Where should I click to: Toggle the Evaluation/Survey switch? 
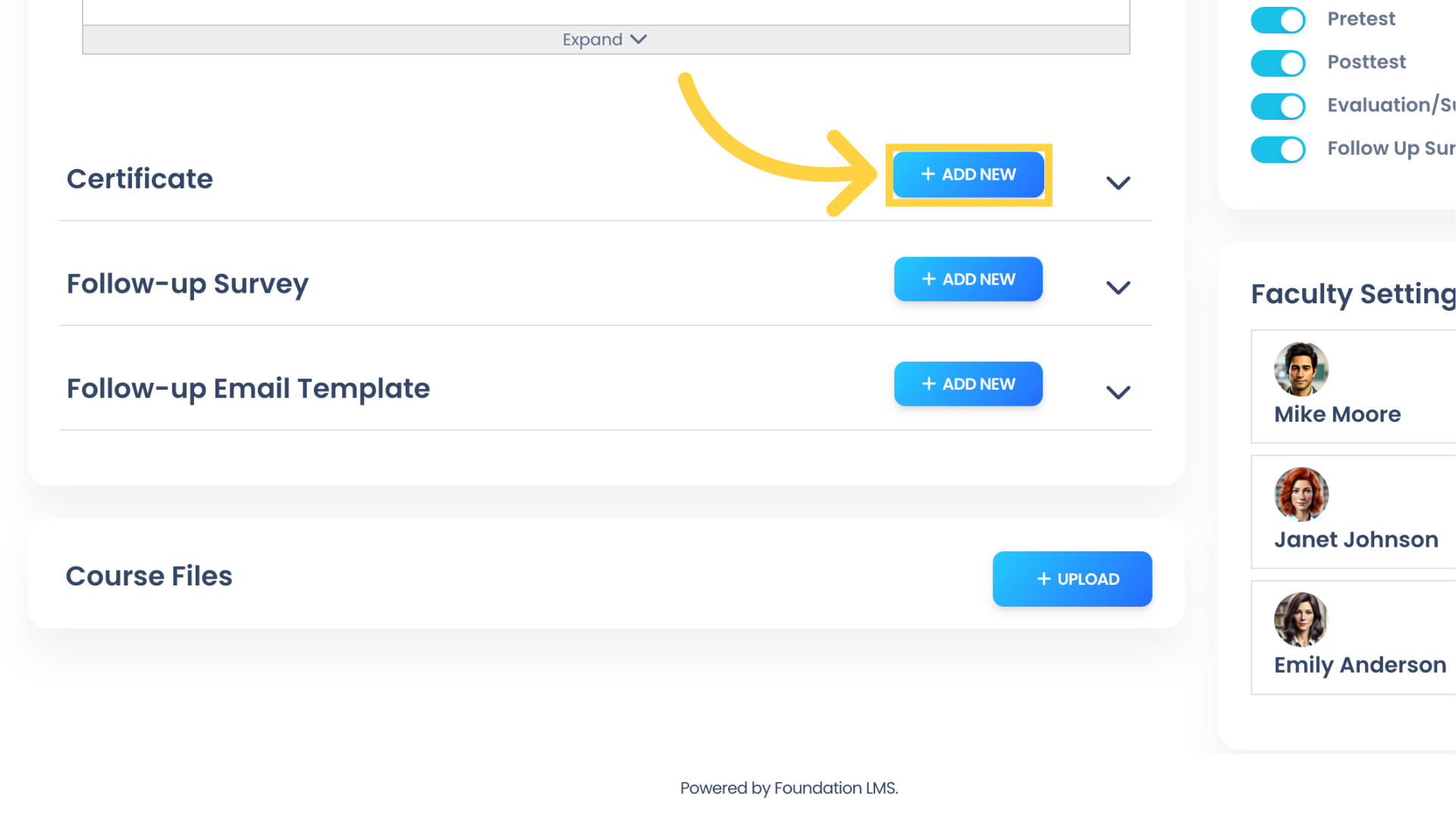[1278, 106]
